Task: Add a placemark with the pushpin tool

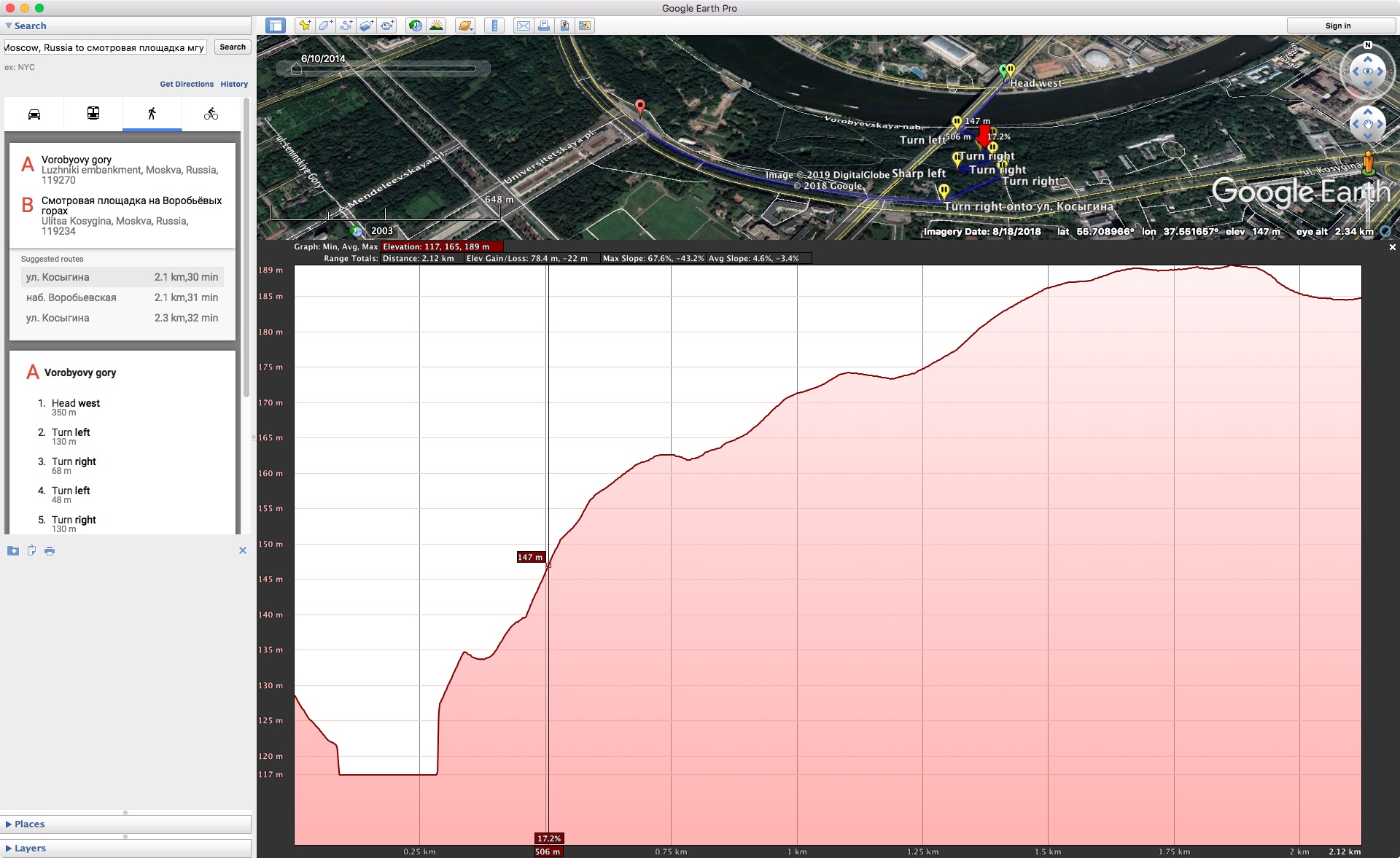Action: 305,26
